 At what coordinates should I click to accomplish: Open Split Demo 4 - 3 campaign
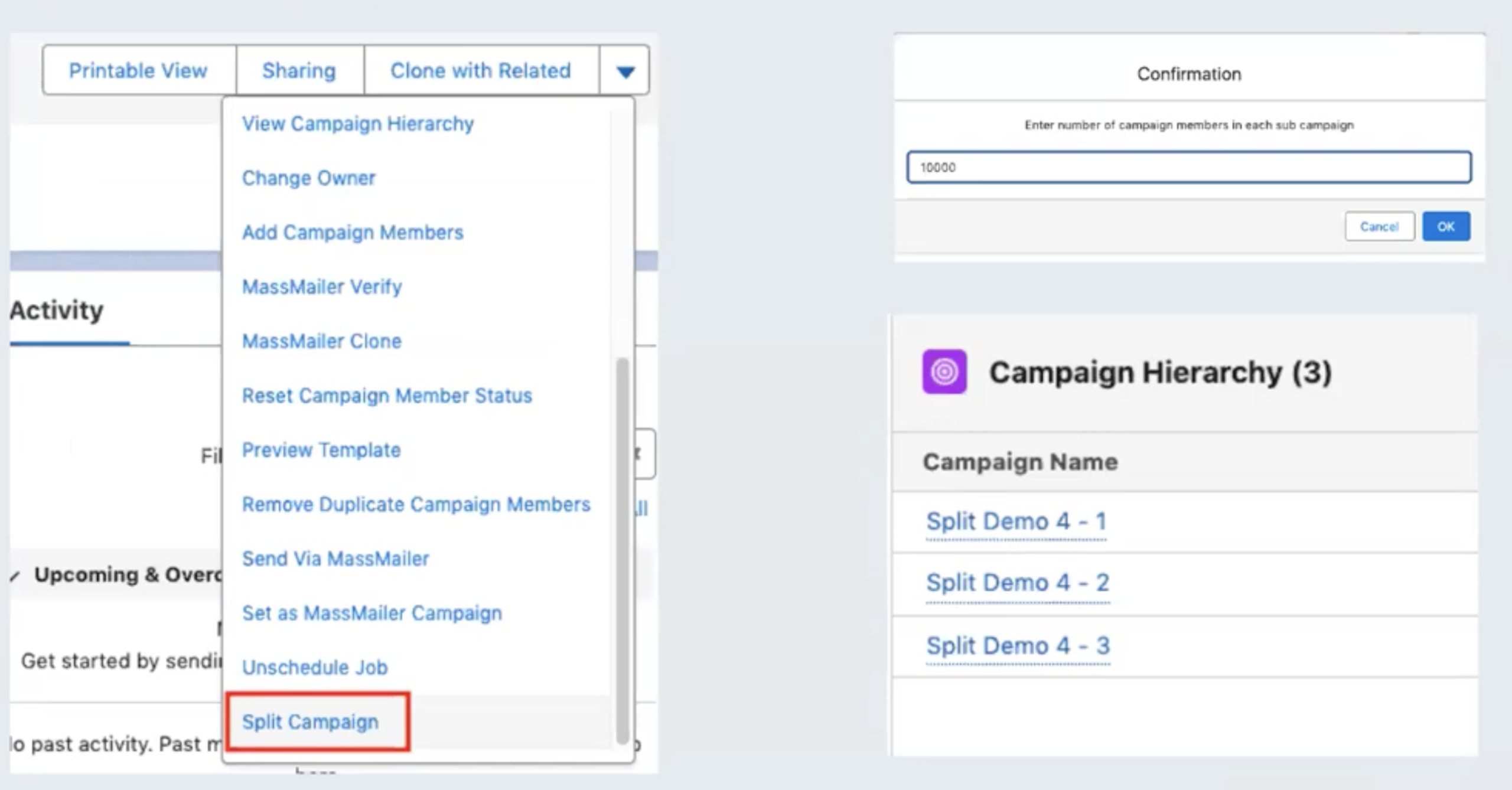pos(1018,645)
